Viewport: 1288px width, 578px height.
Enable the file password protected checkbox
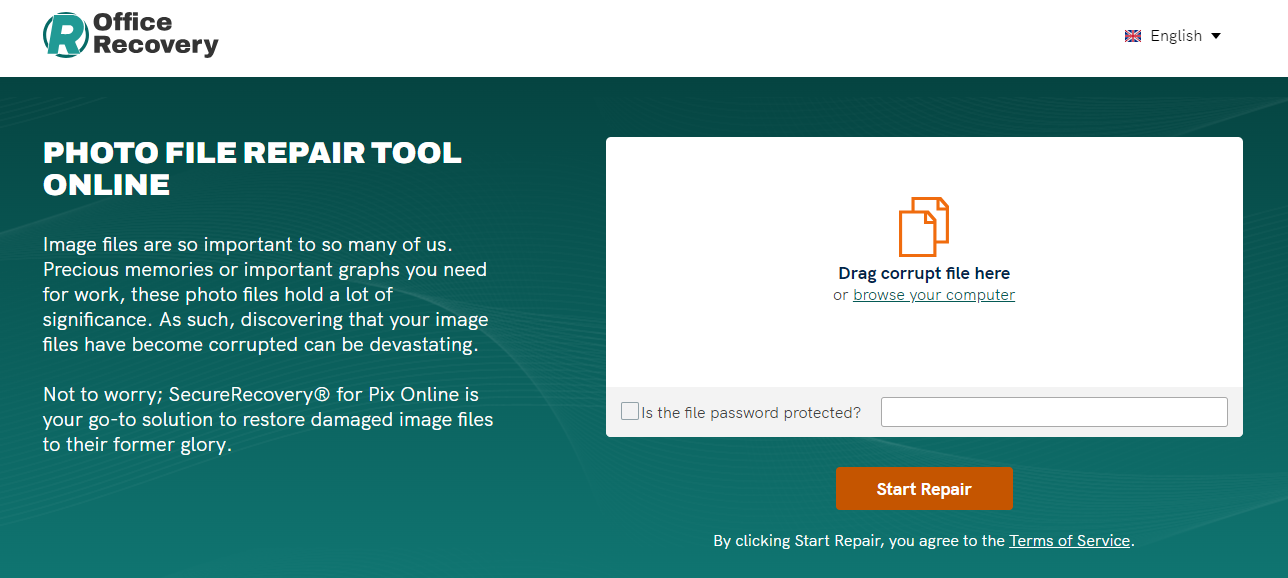[630, 411]
